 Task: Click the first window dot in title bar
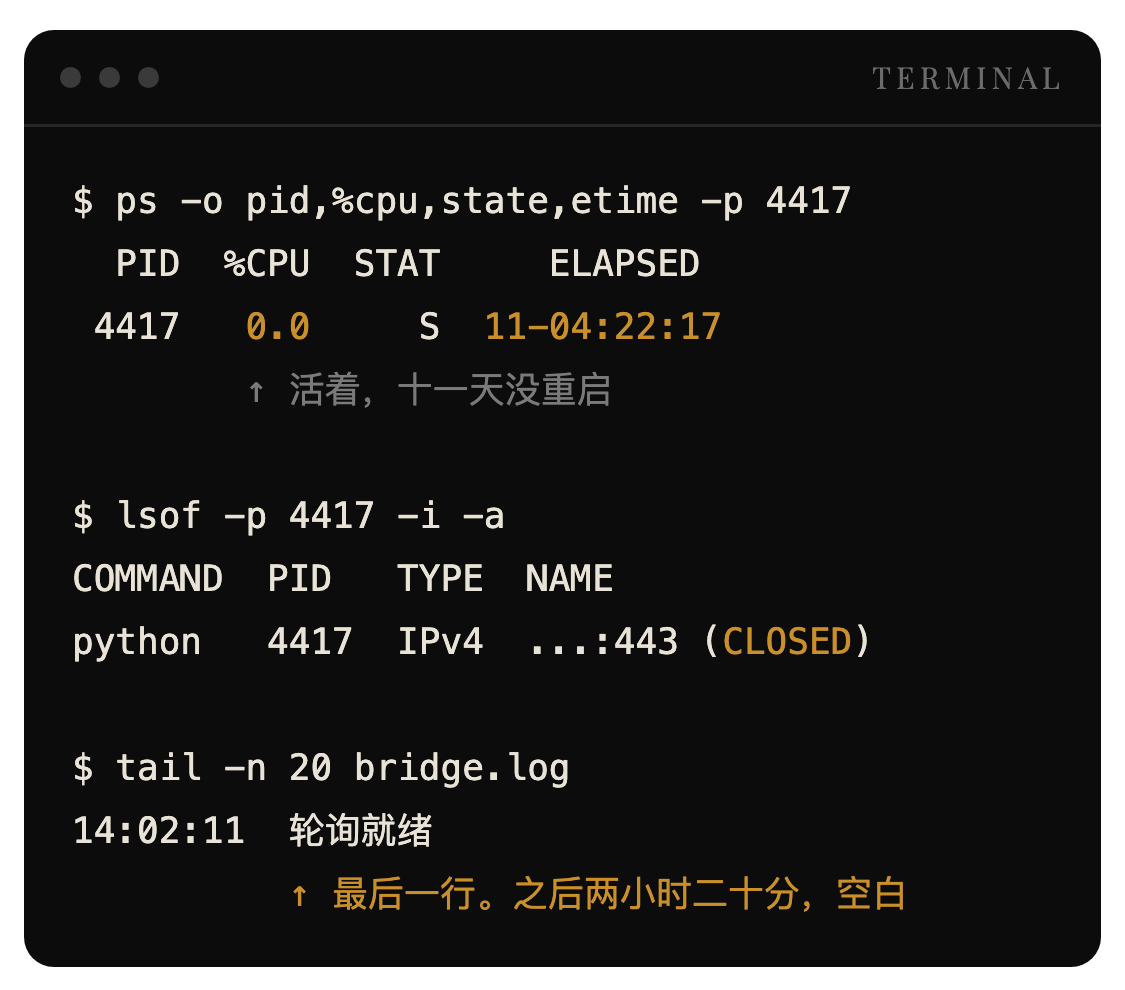point(70,77)
